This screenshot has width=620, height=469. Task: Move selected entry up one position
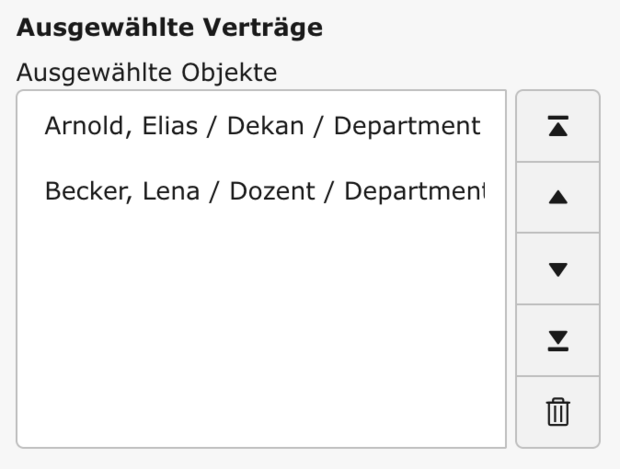558,198
